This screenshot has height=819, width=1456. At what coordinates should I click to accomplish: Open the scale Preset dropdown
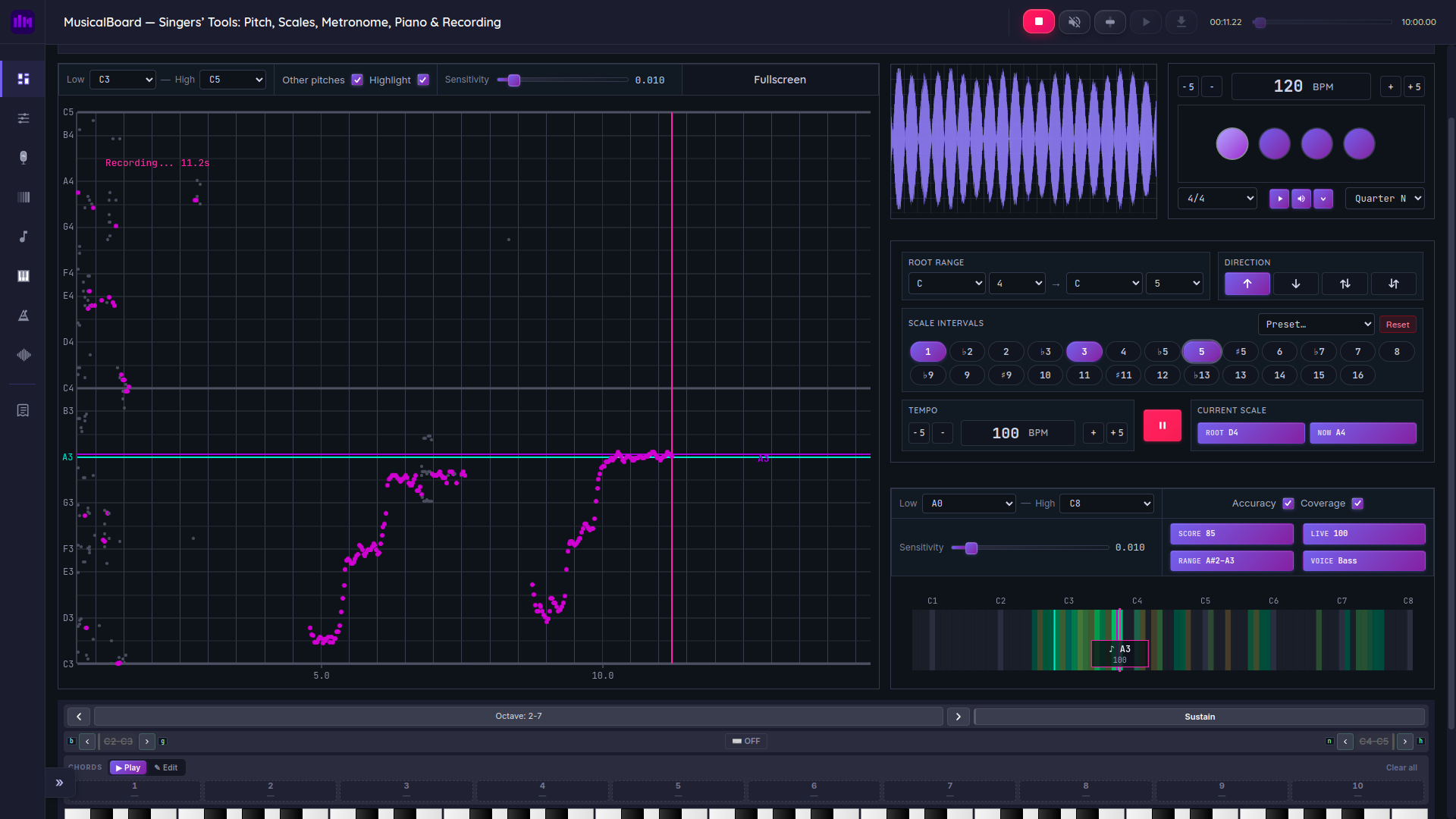[1316, 325]
